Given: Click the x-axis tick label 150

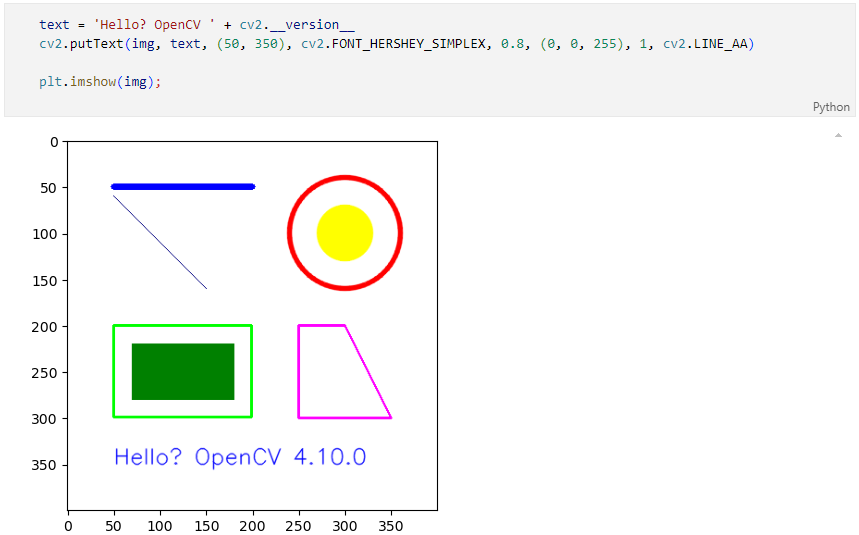Looking at the screenshot, I should pyautogui.click(x=207, y=526).
